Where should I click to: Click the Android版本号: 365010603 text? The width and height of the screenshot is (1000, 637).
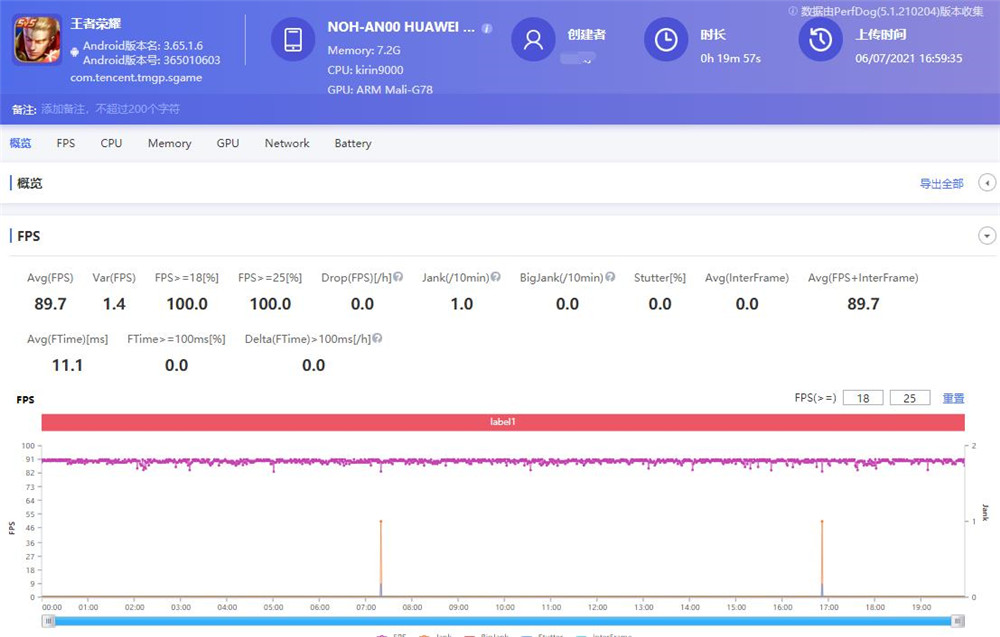[x=152, y=60]
